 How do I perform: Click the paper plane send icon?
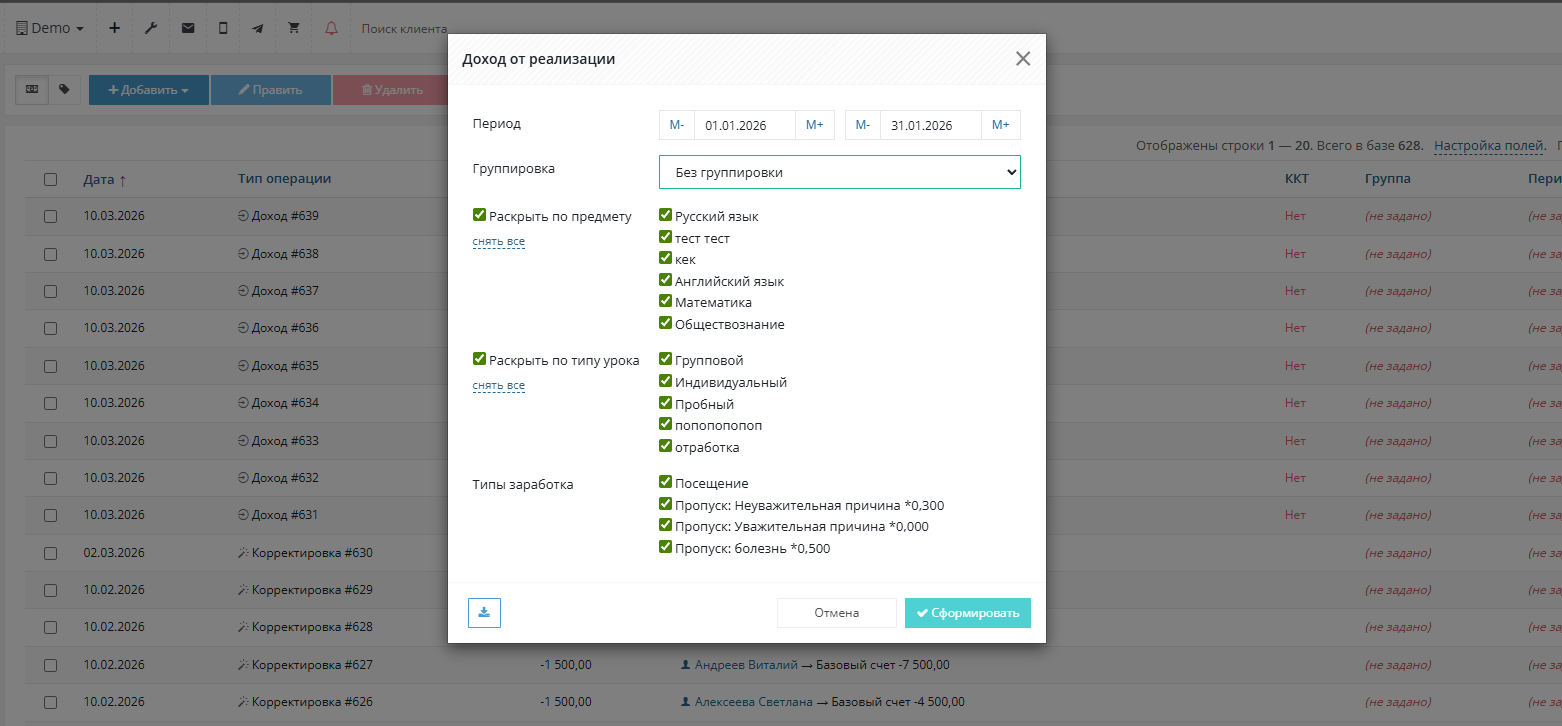tap(258, 28)
